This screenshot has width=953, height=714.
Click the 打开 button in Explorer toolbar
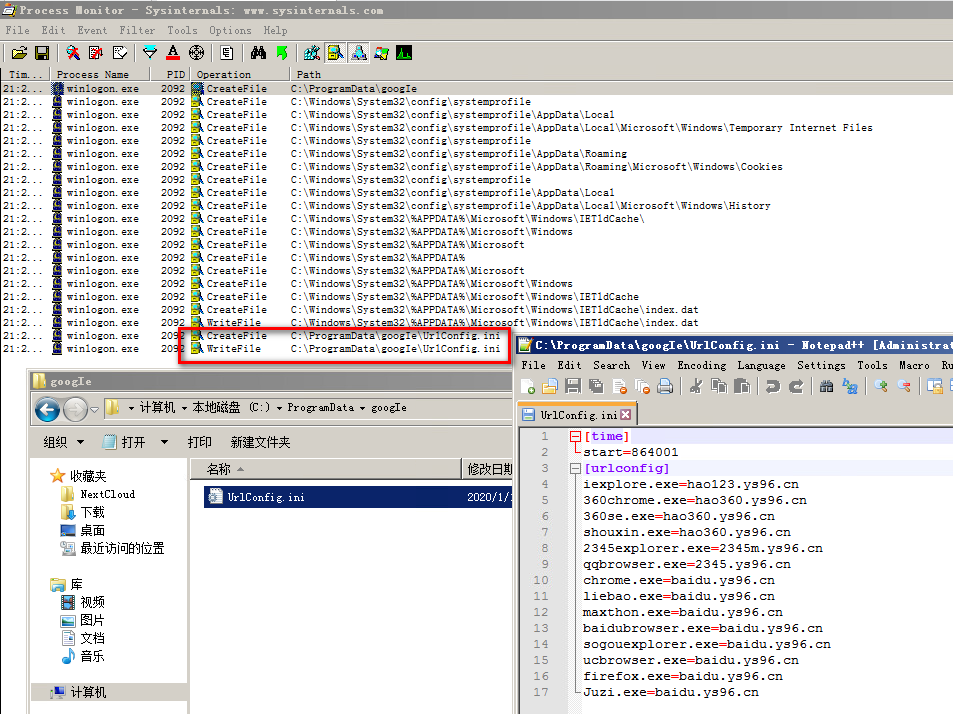(x=125, y=442)
